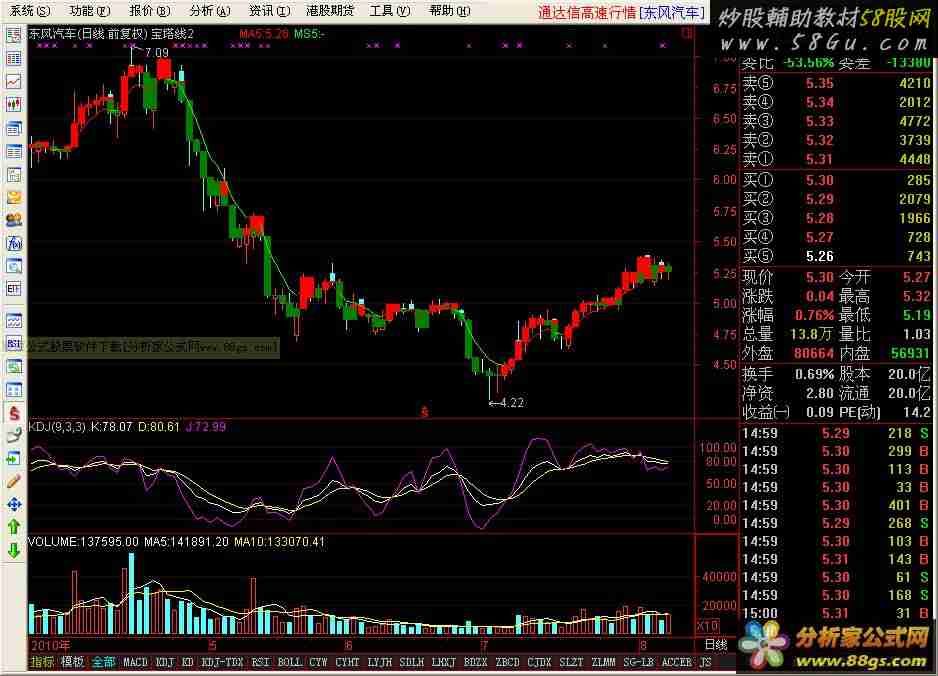Switch indicator to SG-LB
The height and width of the screenshot is (676, 938).
point(638,662)
